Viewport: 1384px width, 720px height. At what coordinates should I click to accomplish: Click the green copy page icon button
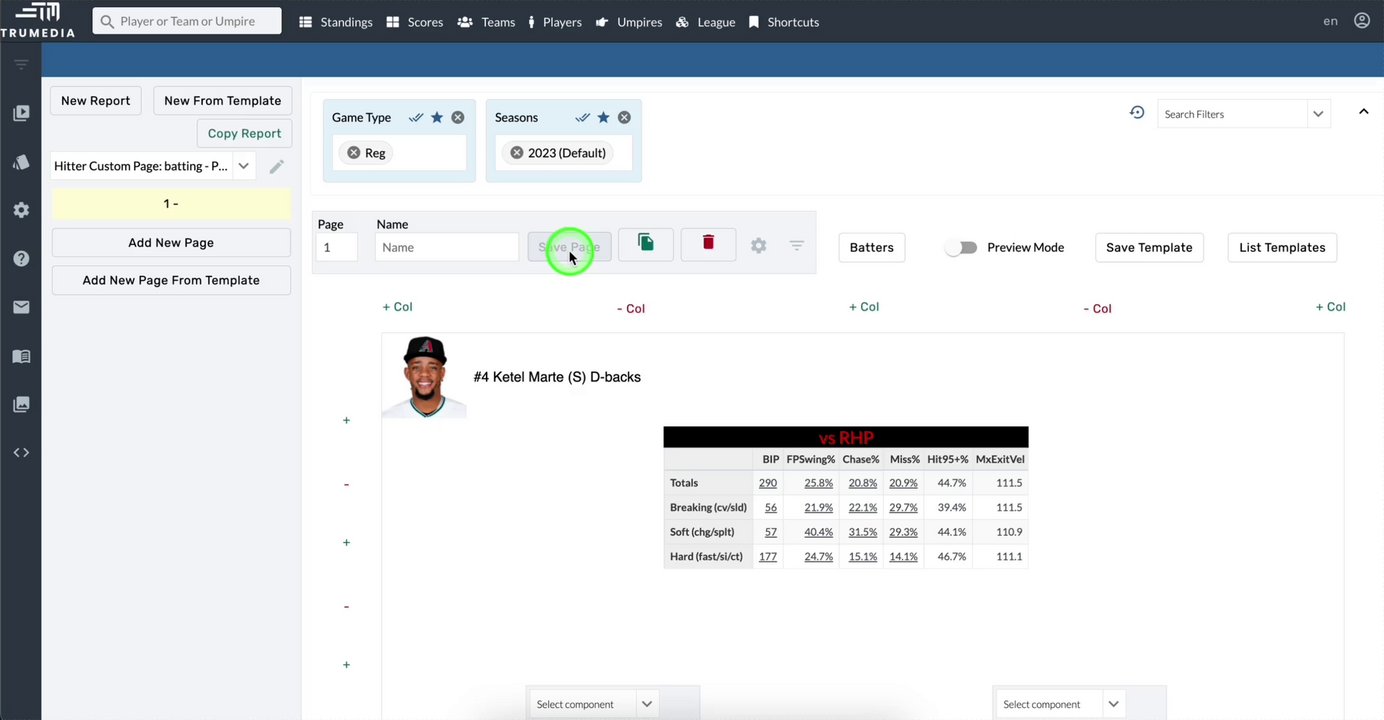coord(646,244)
